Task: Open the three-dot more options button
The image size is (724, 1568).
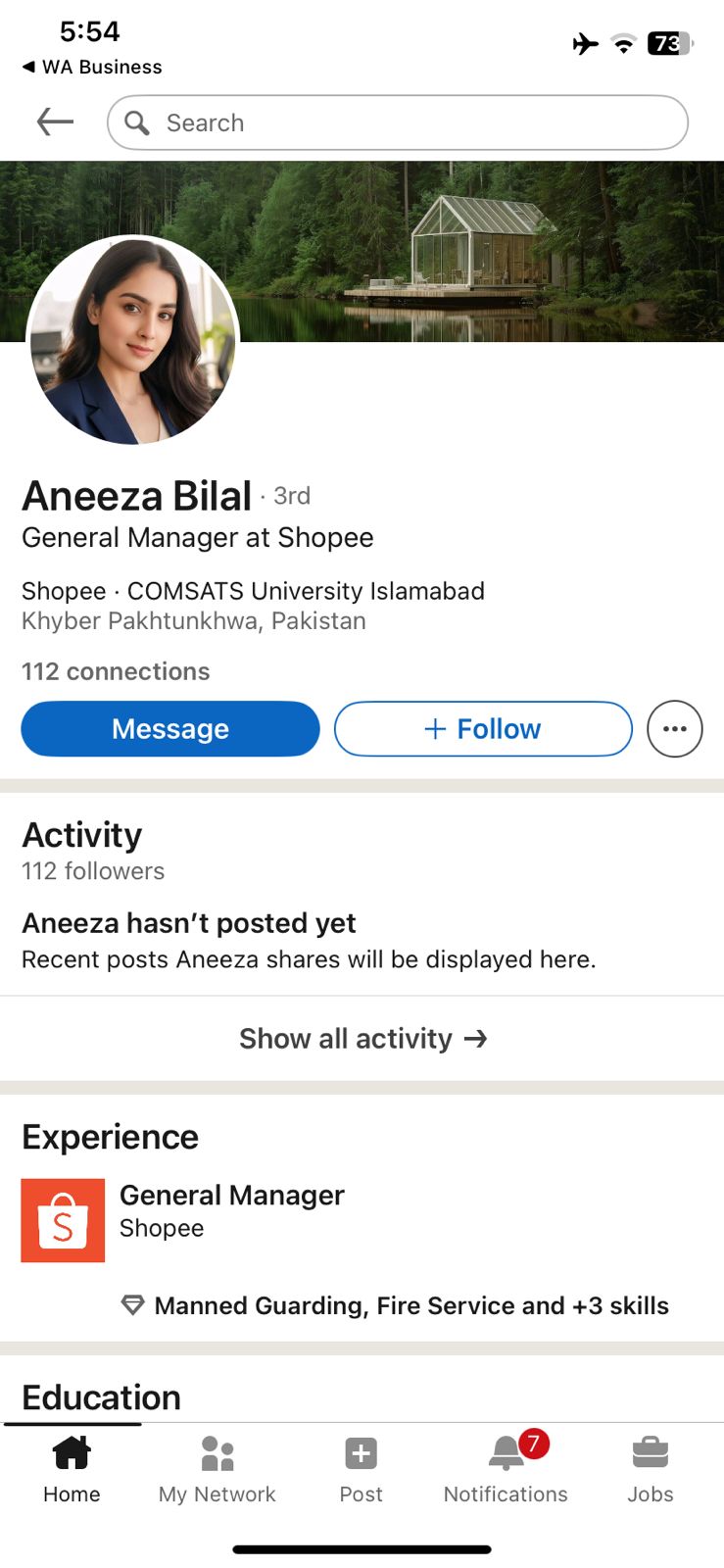Action: pos(674,729)
